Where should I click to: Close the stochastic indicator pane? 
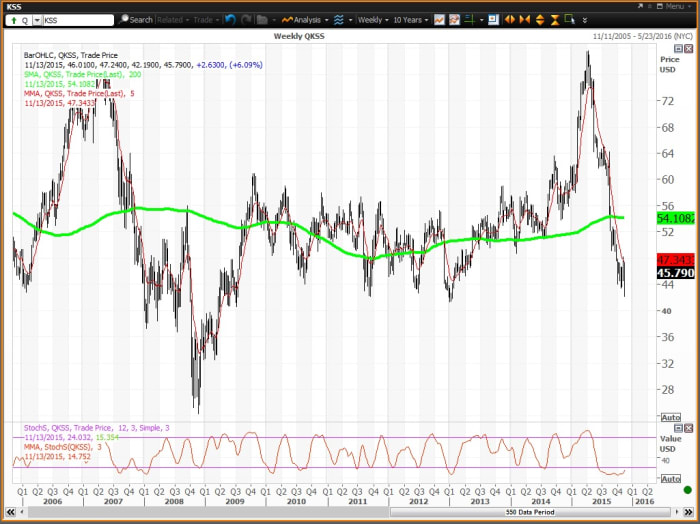click(688, 427)
